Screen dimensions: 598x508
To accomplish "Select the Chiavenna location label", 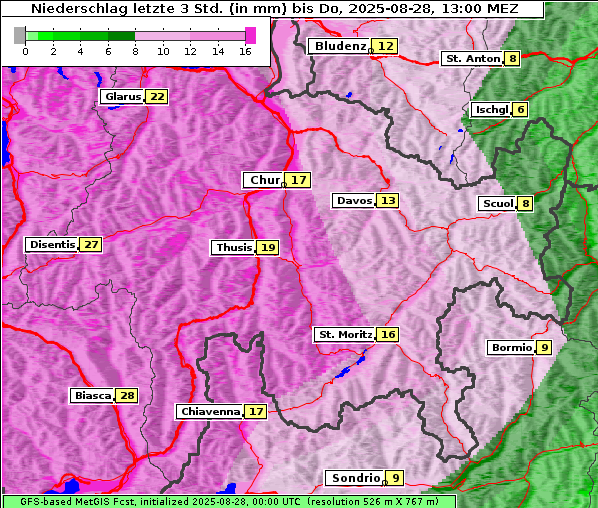I will pos(209,412).
